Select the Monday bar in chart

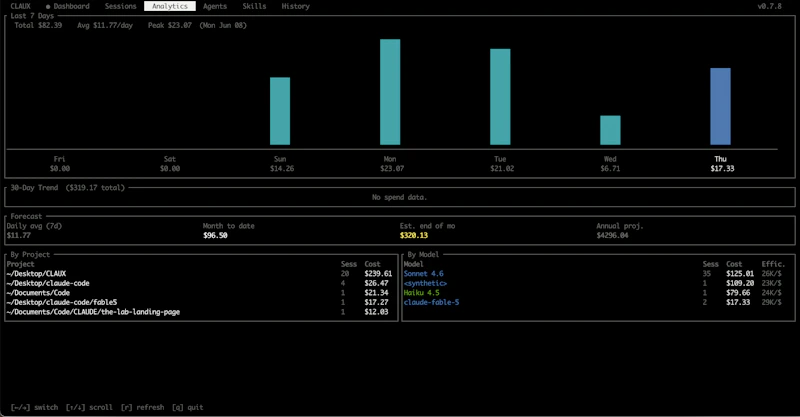coord(390,92)
